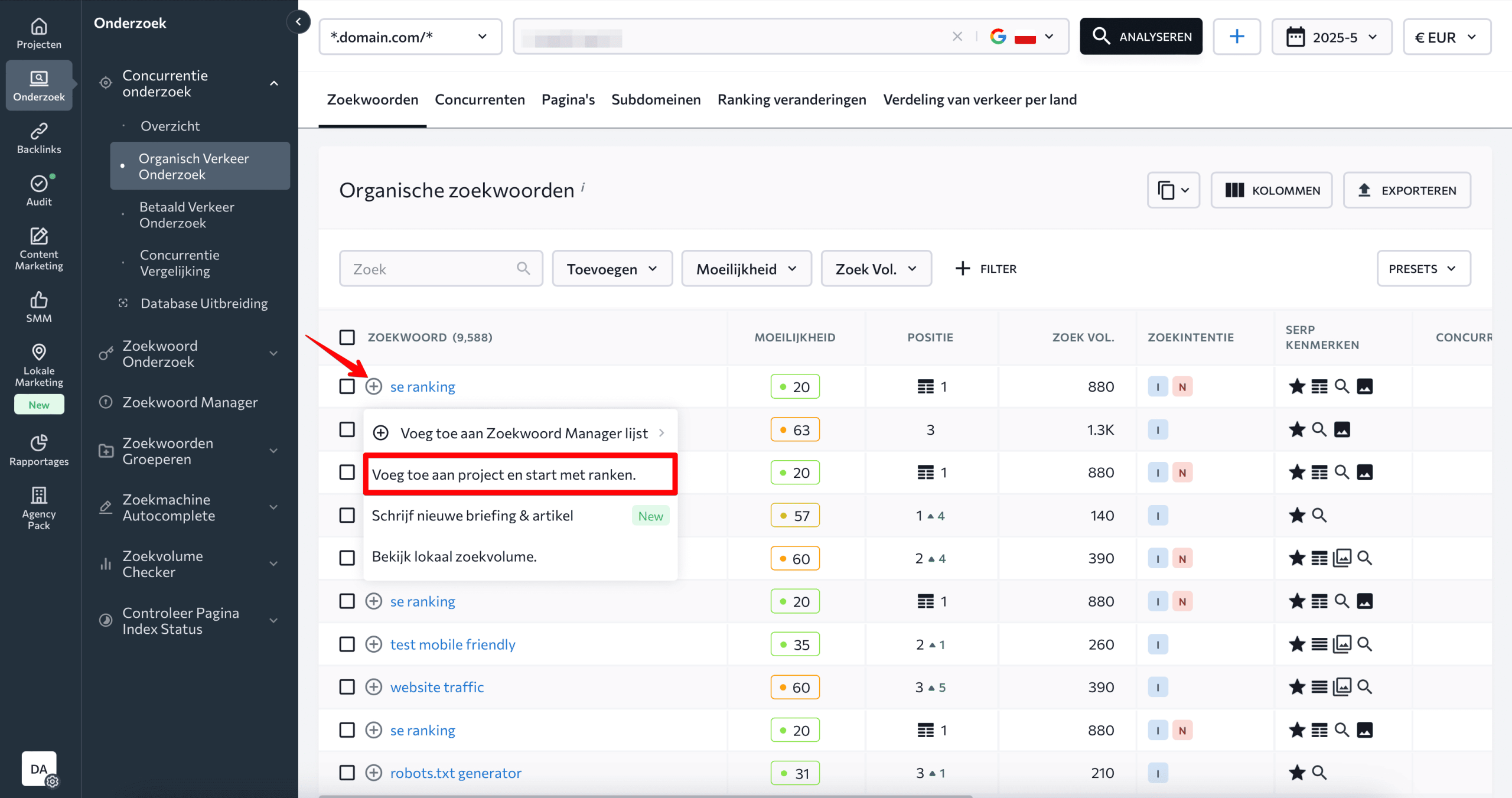The width and height of the screenshot is (1512, 798).
Task: Click difficulty badge 35 green indicator
Action: click(x=795, y=644)
